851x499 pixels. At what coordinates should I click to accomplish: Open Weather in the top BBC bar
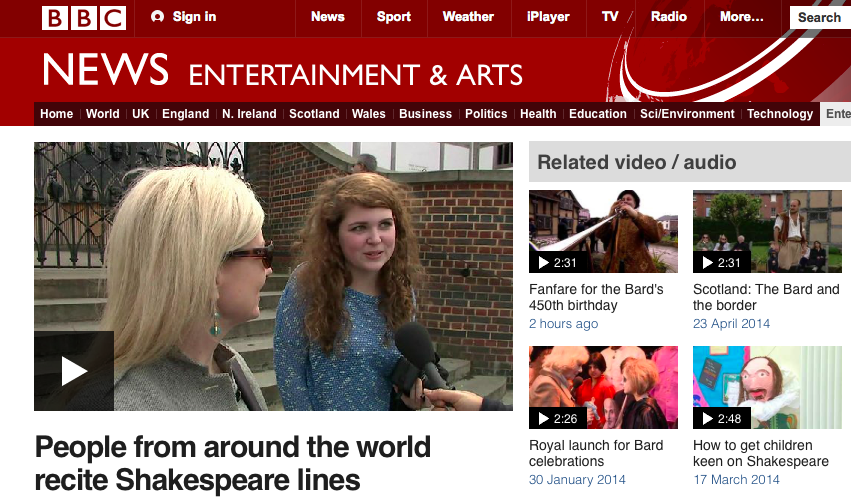coord(468,17)
